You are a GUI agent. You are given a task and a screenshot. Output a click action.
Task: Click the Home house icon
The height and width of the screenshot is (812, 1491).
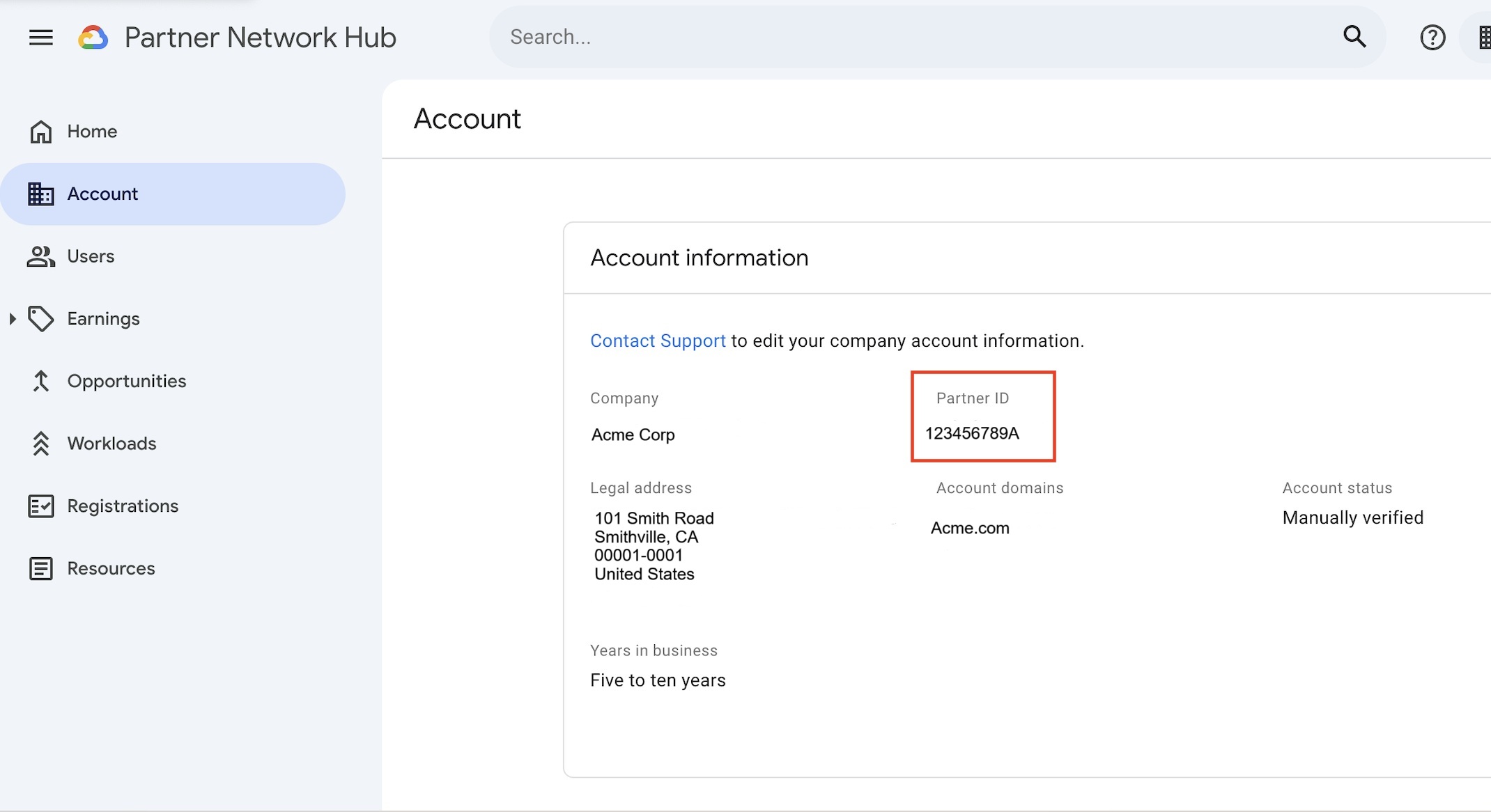pos(41,132)
